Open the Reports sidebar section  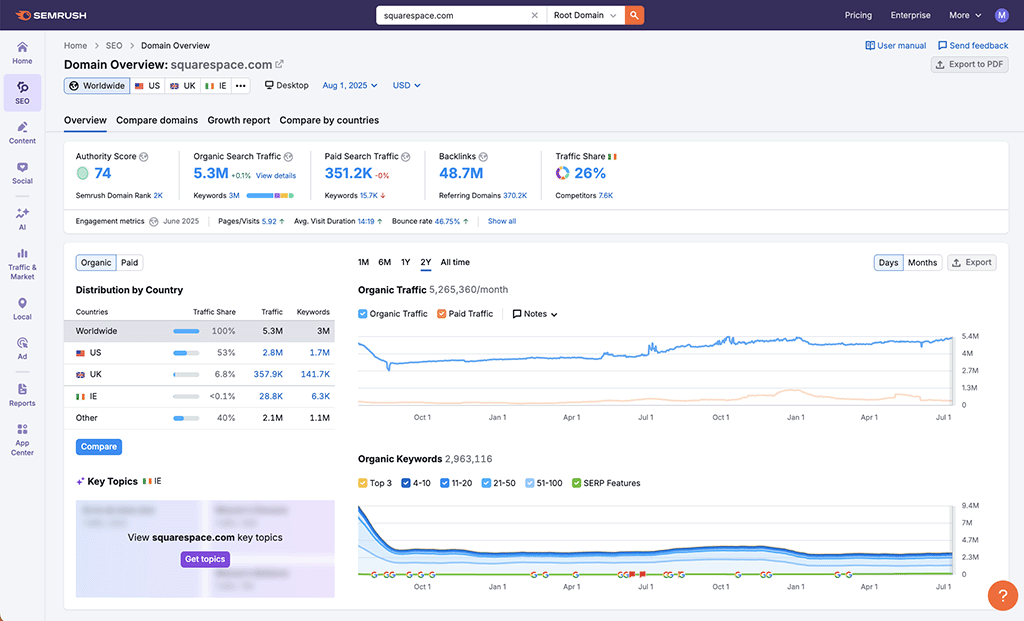[x=22, y=395]
